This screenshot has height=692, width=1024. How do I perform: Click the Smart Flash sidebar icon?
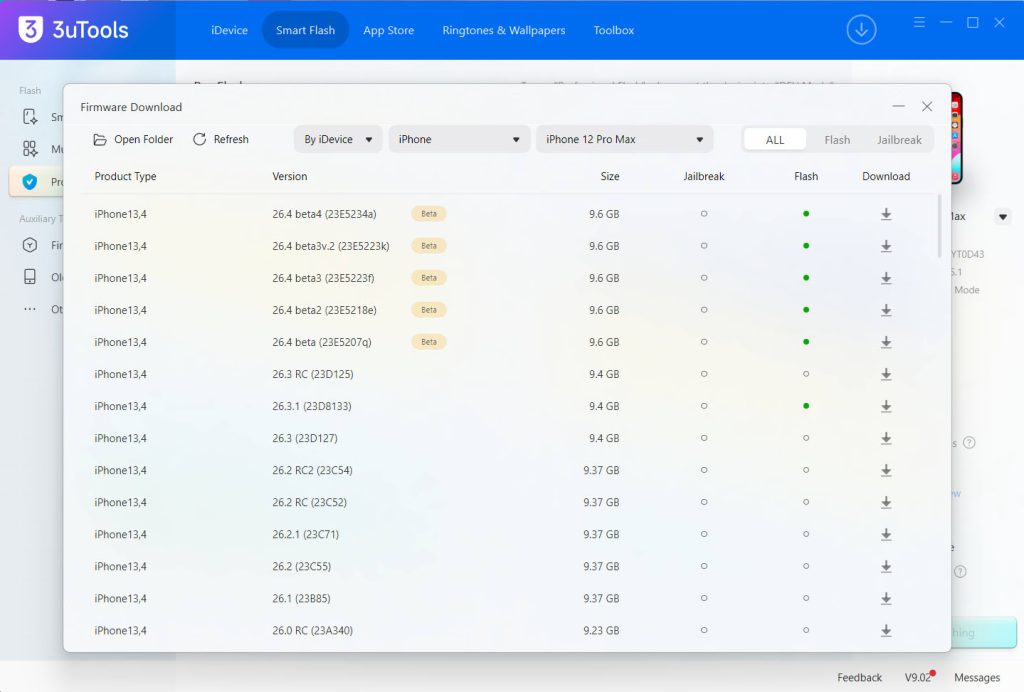click(30, 117)
